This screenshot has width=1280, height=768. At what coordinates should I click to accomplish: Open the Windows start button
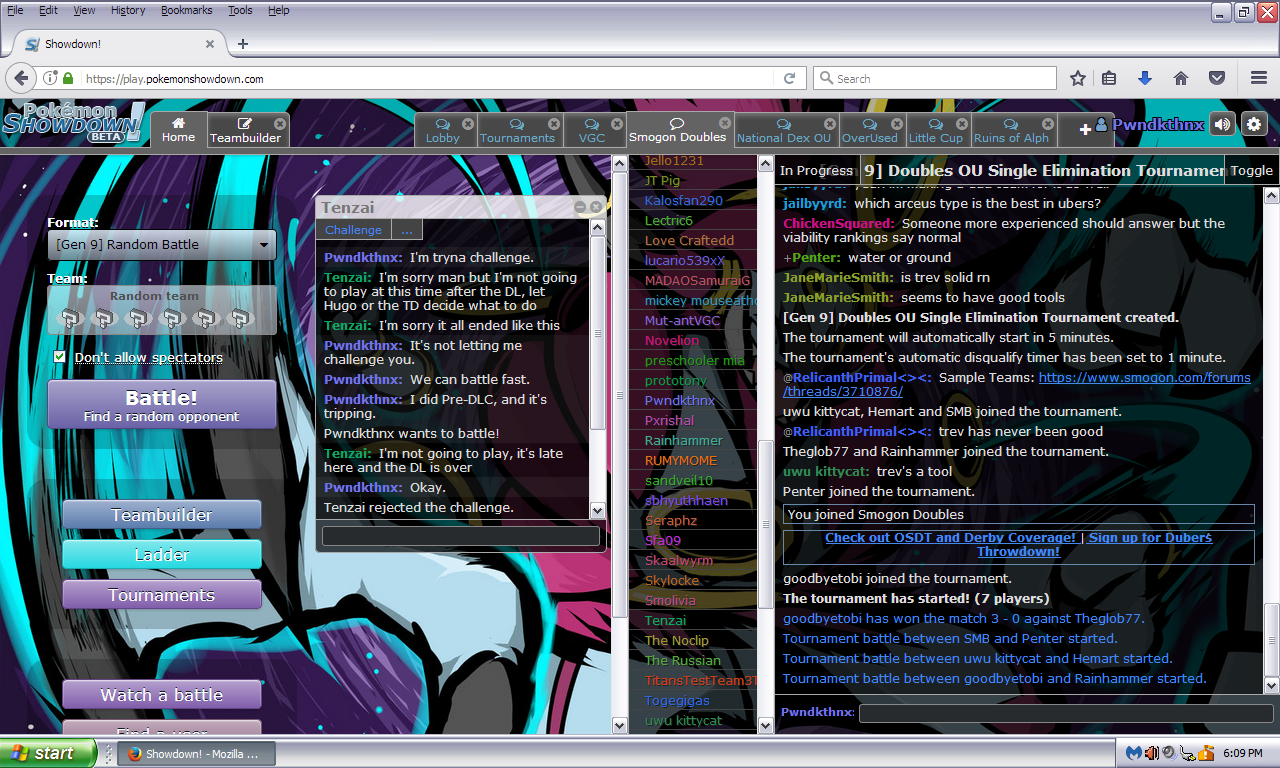pos(48,753)
